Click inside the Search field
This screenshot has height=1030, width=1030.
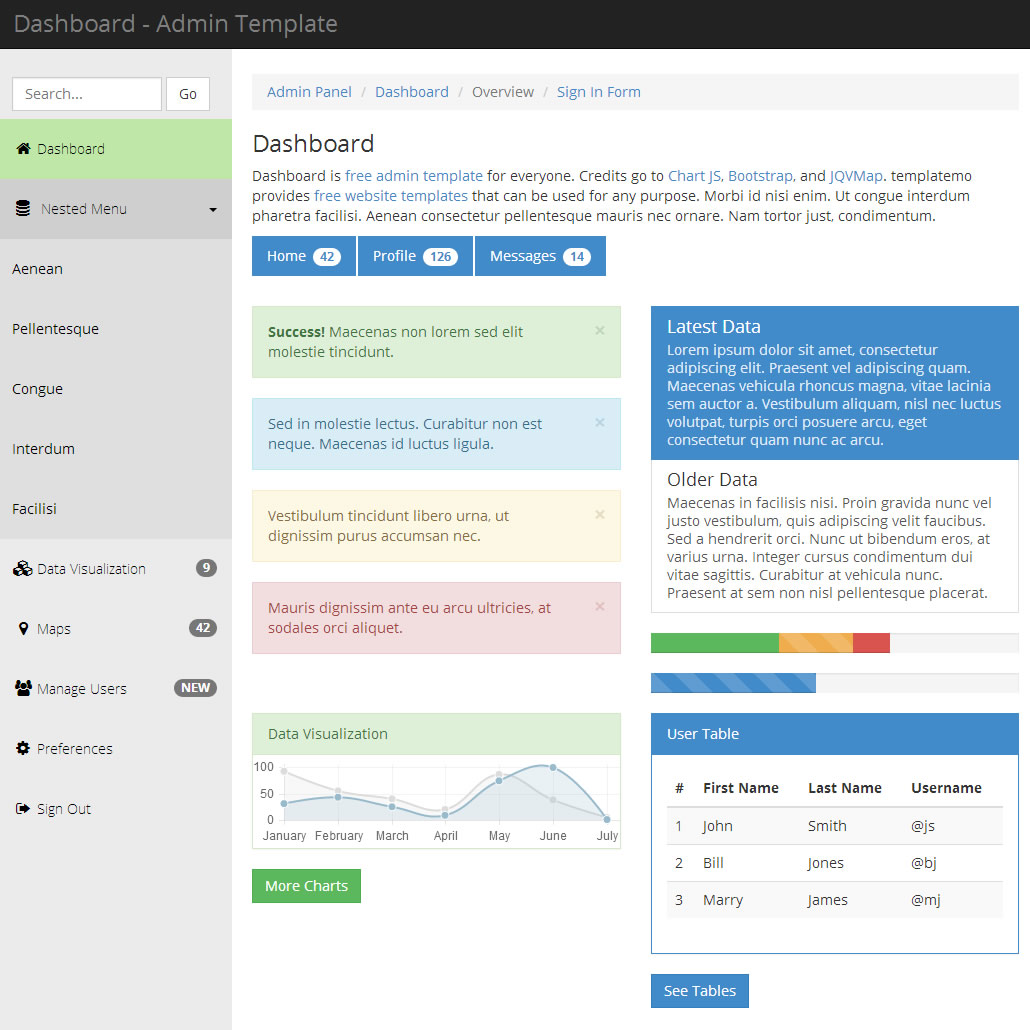(x=86, y=93)
